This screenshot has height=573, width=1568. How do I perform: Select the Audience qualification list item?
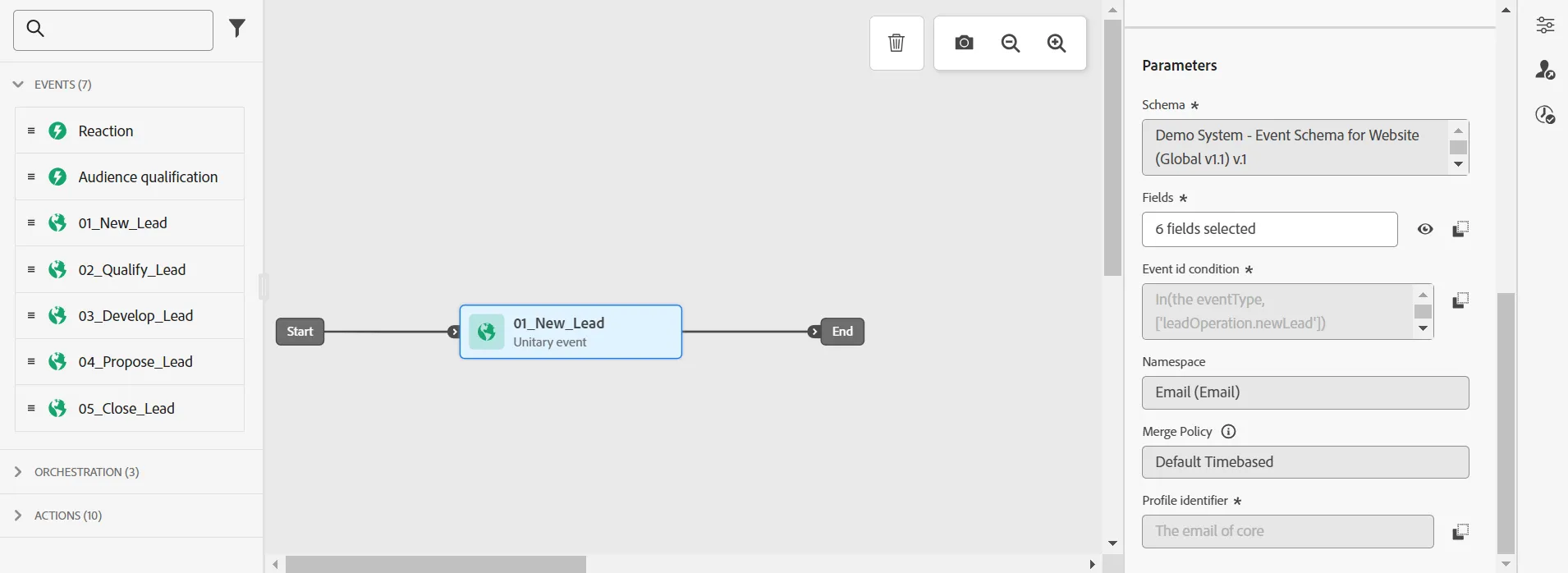pos(130,176)
